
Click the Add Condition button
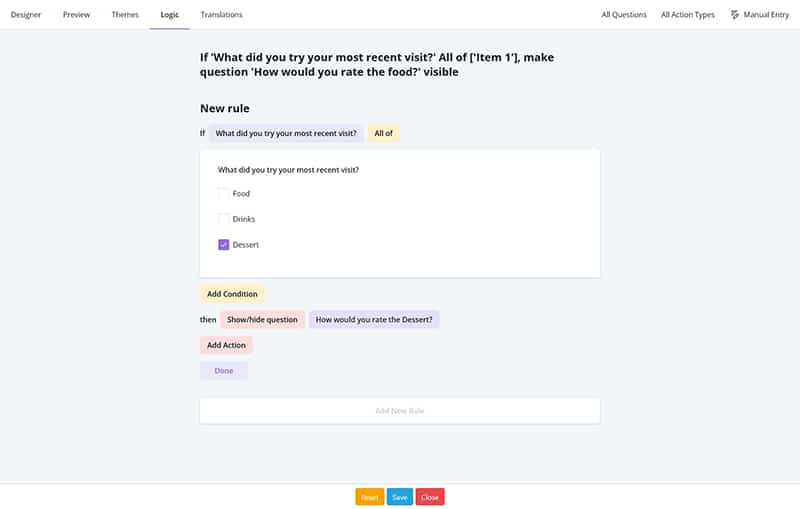point(232,294)
